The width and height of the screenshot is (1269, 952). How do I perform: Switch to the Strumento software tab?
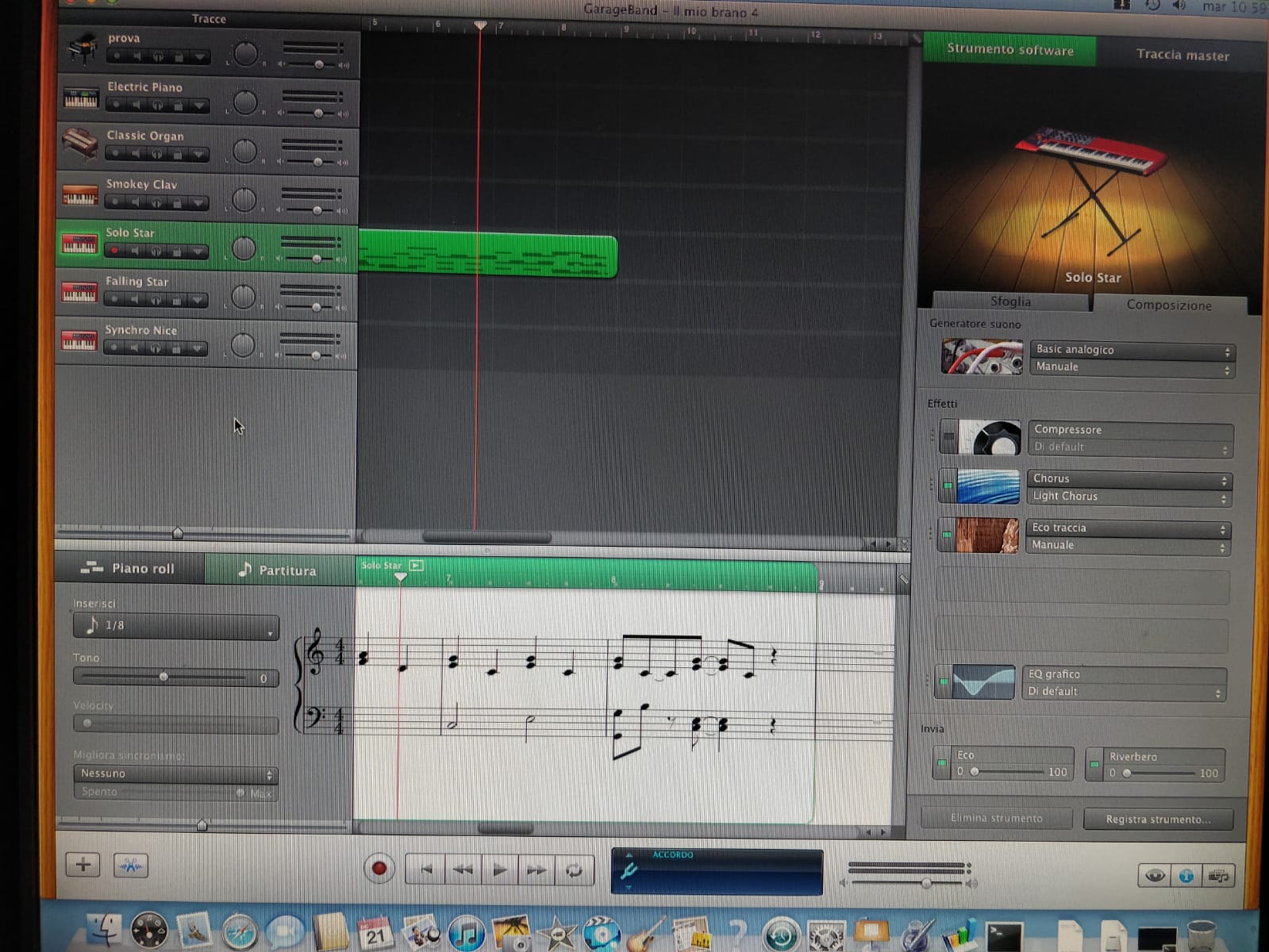point(1010,49)
